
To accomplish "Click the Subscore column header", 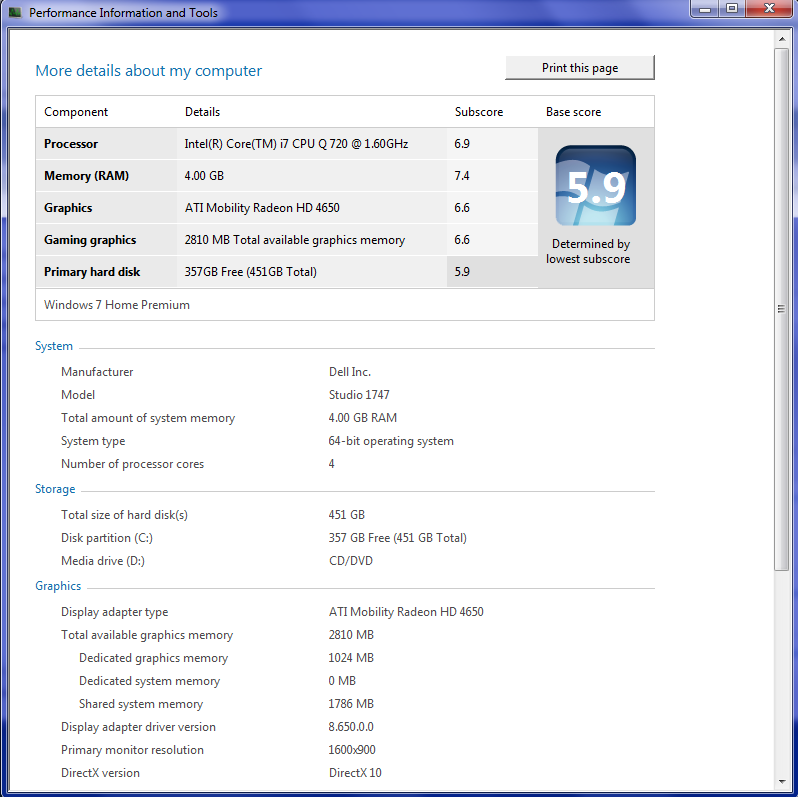I will (479, 112).
